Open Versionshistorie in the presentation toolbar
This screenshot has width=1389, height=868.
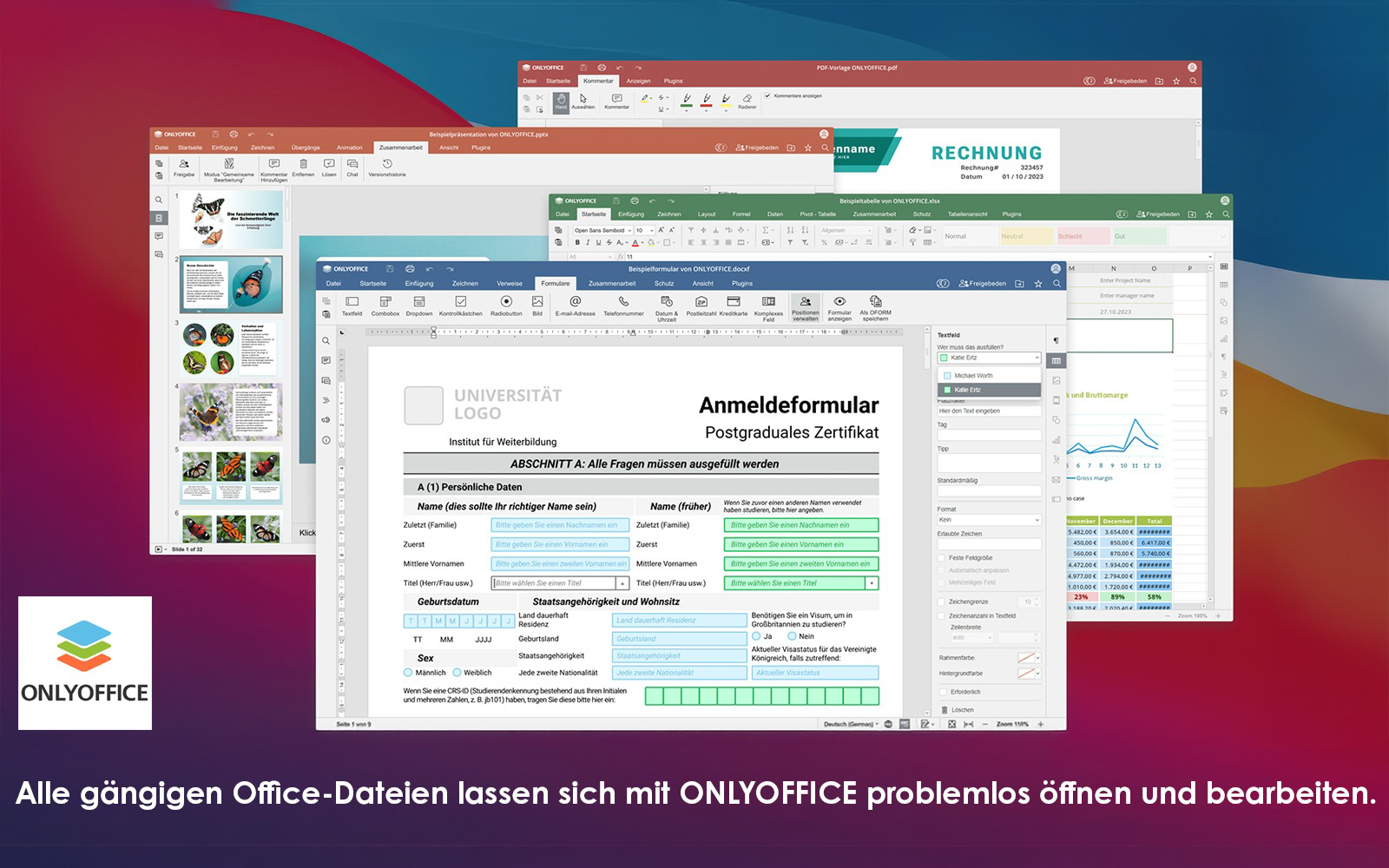point(387,164)
